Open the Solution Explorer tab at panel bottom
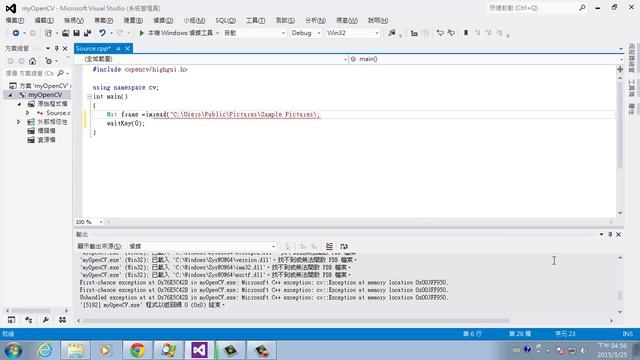This screenshot has height=360, width=640. (11, 320)
